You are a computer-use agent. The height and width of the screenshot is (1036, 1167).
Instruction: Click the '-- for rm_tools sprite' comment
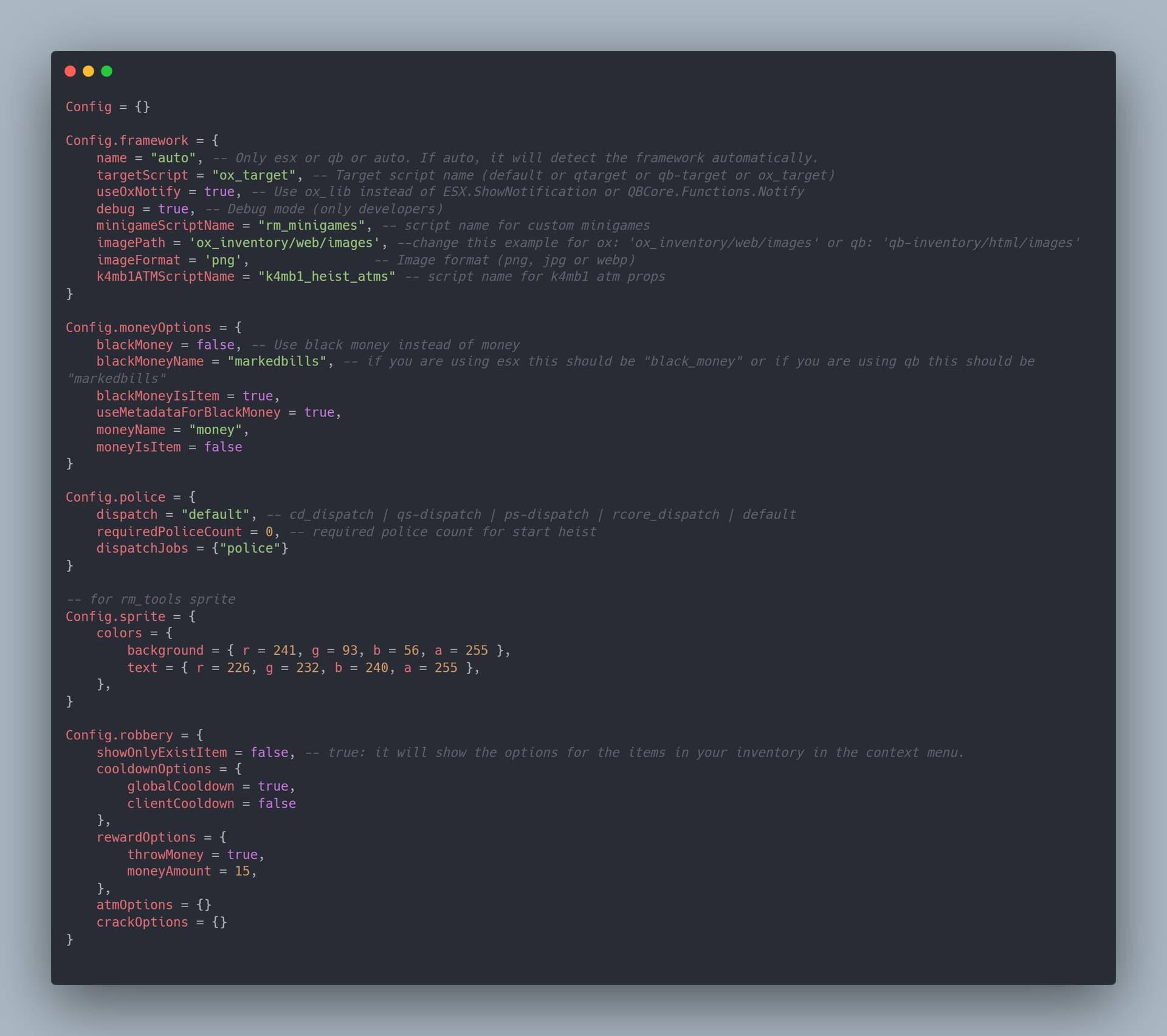(x=150, y=599)
